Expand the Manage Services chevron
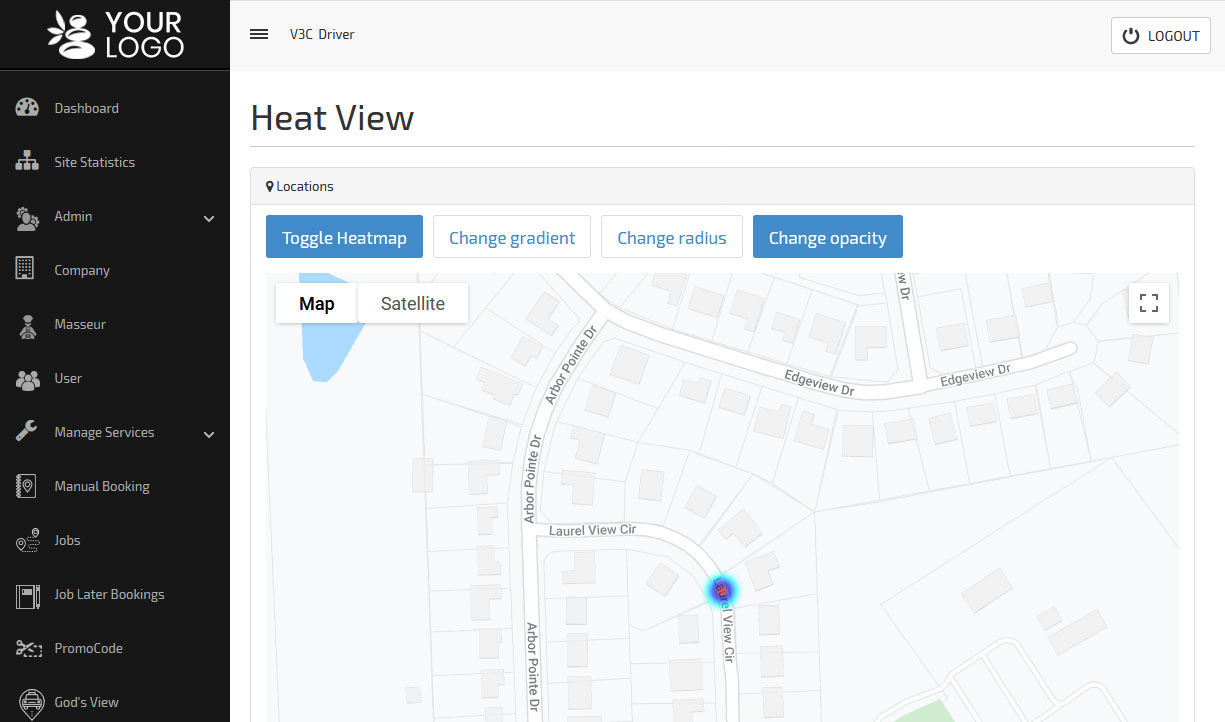The image size is (1225, 722). 209,434
